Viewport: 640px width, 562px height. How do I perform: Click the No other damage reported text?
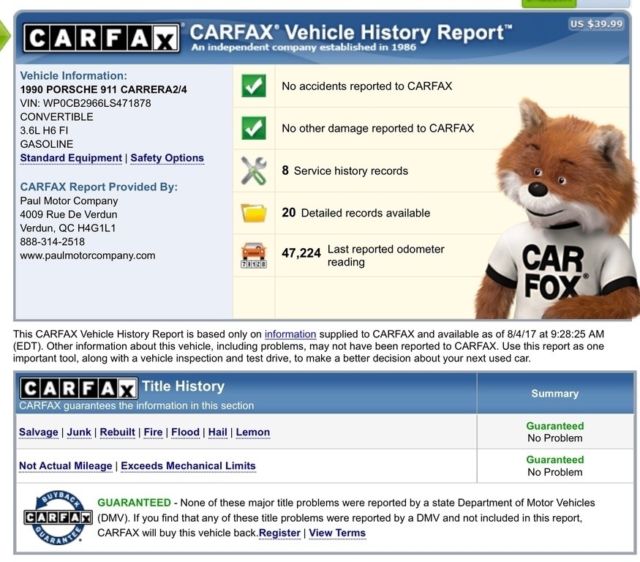coord(378,128)
